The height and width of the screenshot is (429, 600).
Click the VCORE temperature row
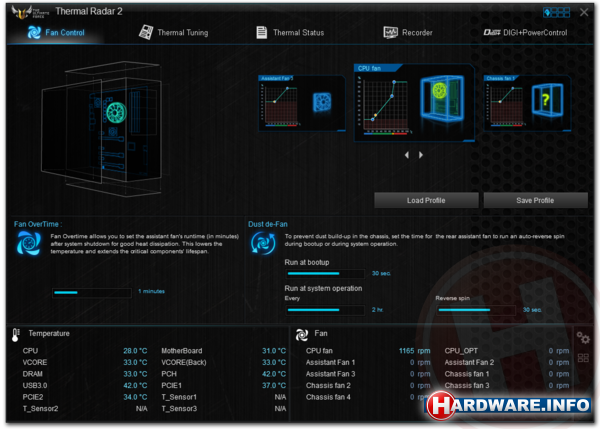(85, 362)
